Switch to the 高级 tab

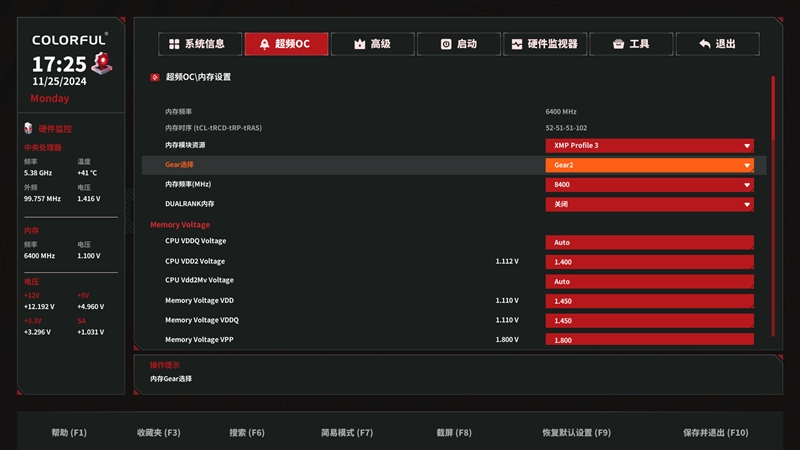coord(372,44)
